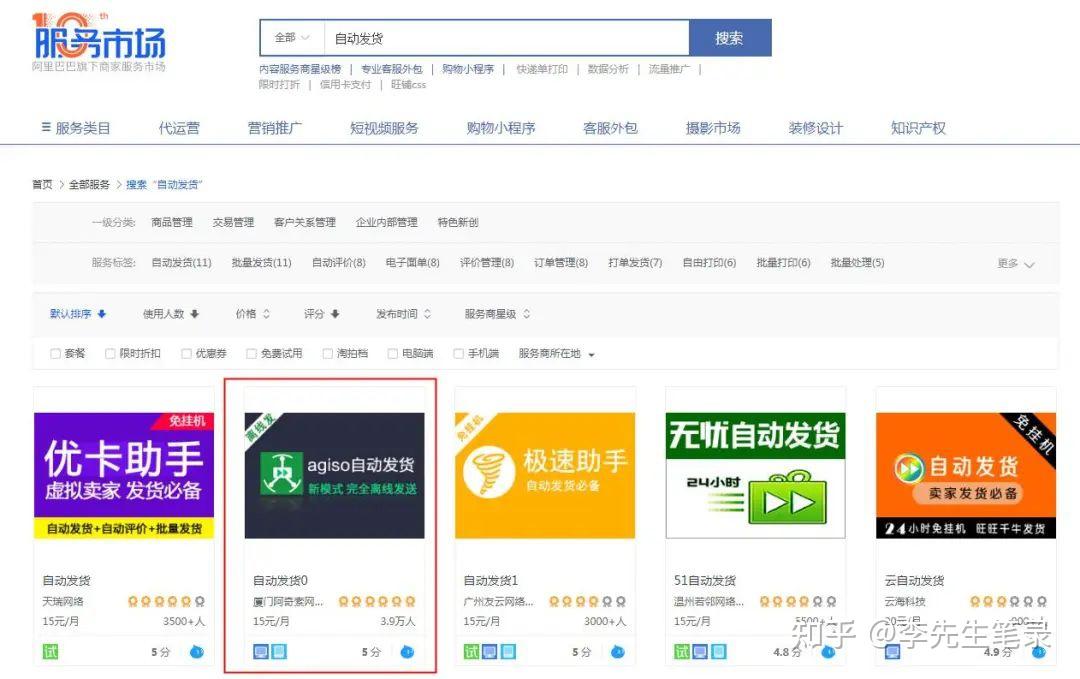Screen dimensions: 1080x679
Task: Sort by 默认排序
Action: click(77, 314)
